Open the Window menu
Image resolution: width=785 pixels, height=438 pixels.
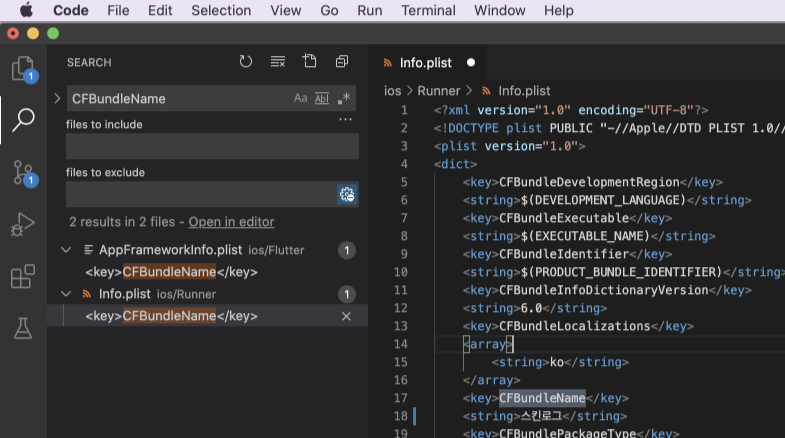(500, 10)
